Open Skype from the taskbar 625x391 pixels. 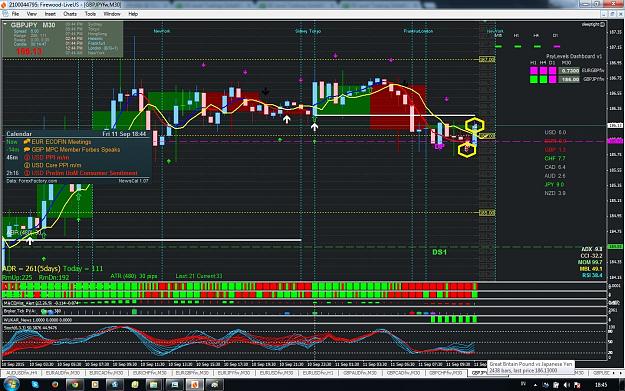[35, 385]
